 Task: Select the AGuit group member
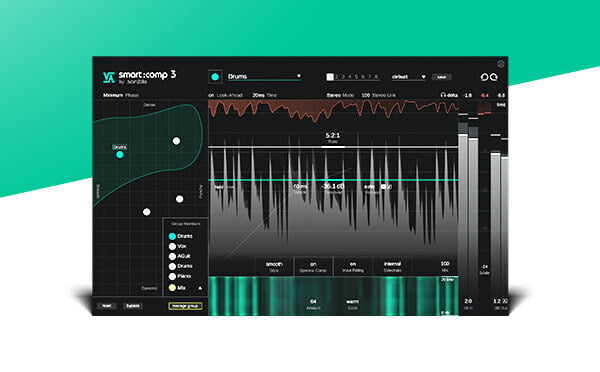click(x=180, y=256)
